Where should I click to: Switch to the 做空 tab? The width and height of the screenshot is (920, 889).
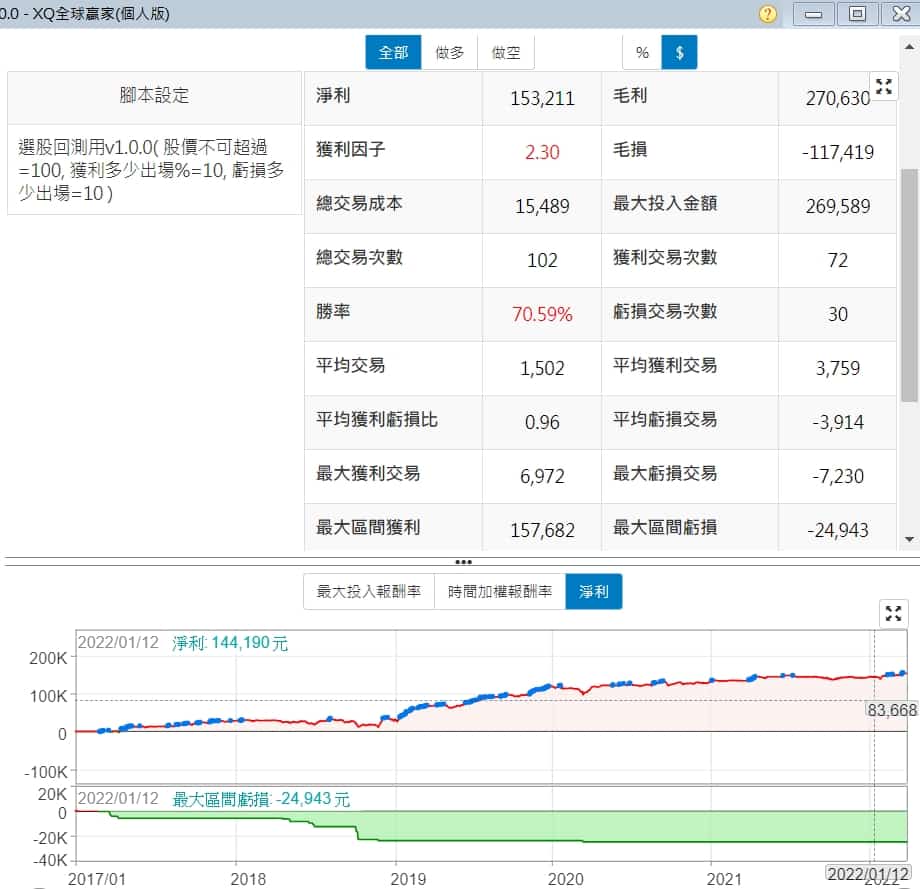[x=505, y=53]
